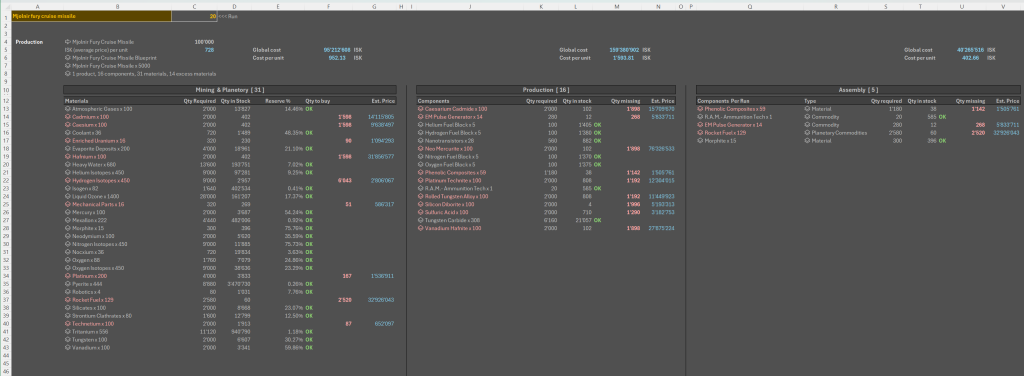The image size is (1024, 376).
Task: Select the Cost per unit value 402.66
Action: click(x=975, y=57)
